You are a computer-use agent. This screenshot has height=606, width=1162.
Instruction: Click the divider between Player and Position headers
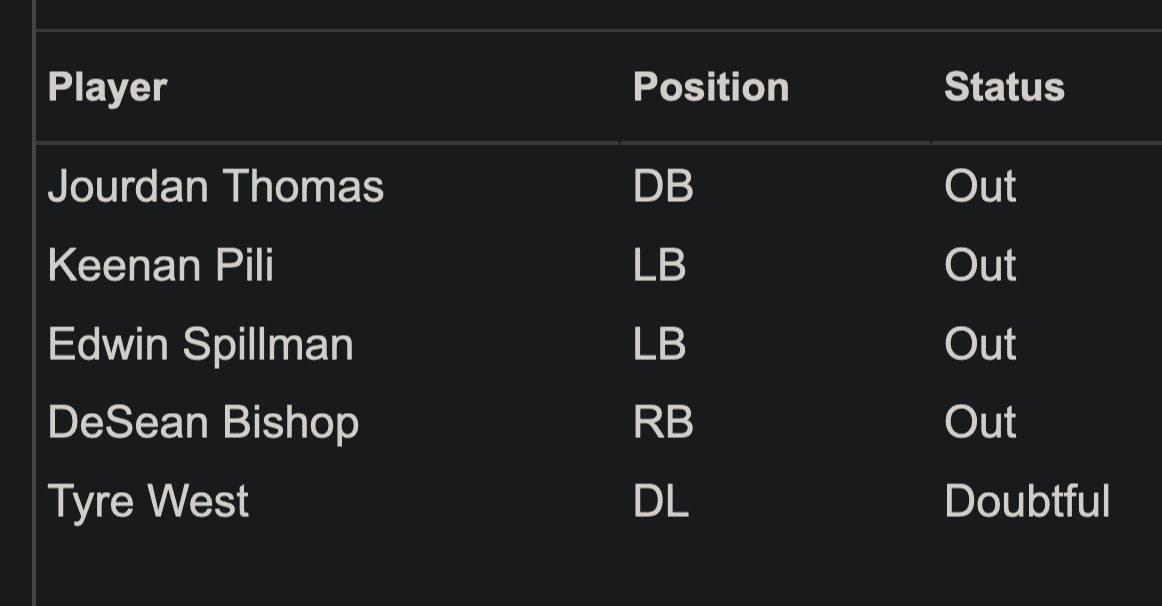[620, 87]
